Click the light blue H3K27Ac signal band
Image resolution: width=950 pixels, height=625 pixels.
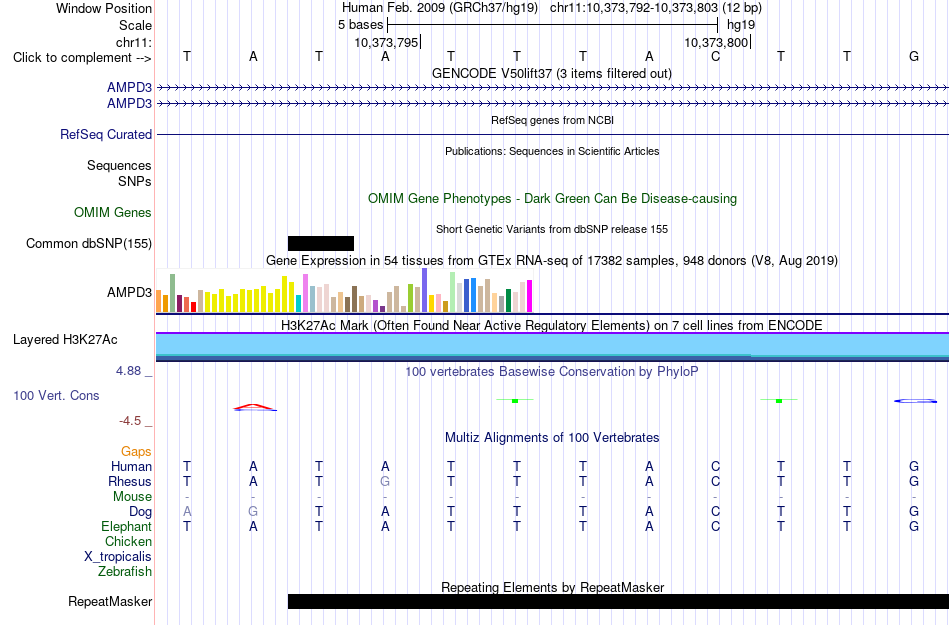point(552,343)
